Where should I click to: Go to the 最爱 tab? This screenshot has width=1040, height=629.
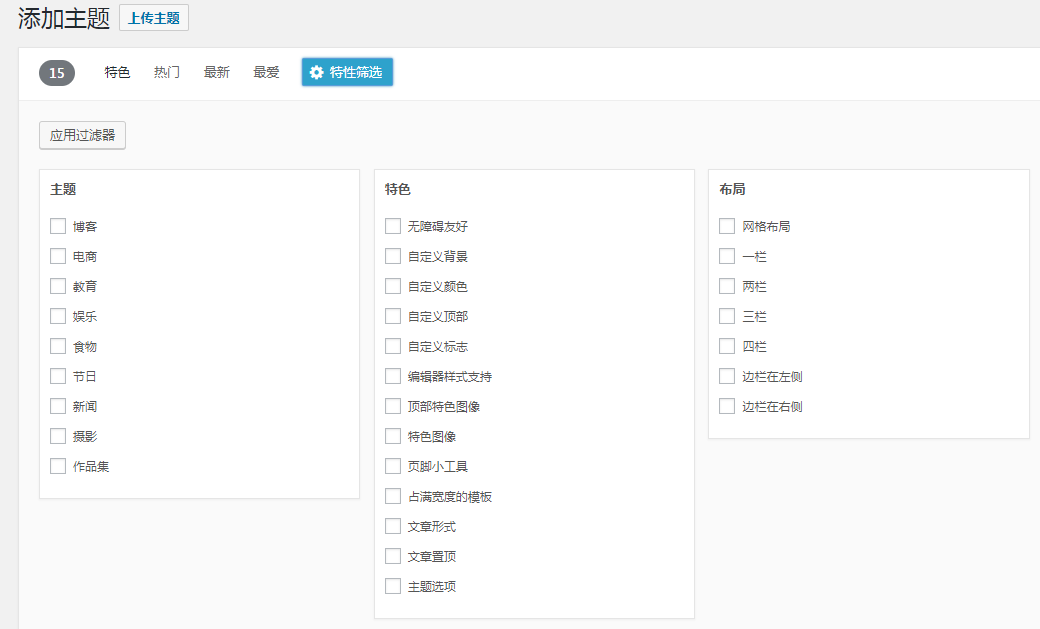[x=266, y=73]
